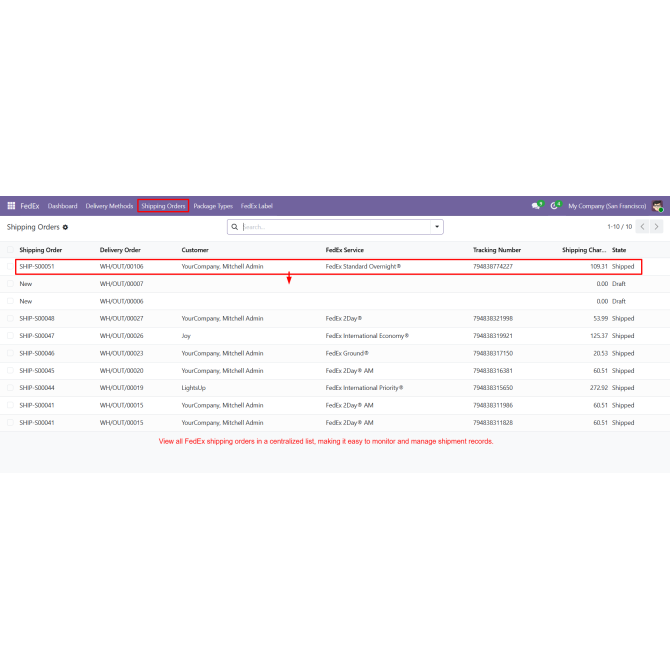The height and width of the screenshot is (670, 670).
Task: Click Shipped state of SHIP-S00047
Action: point(623,336)
